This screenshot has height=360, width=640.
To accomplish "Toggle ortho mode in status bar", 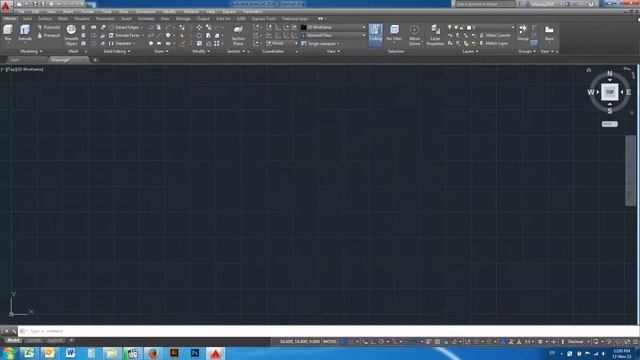I will (x=373, y=342).
